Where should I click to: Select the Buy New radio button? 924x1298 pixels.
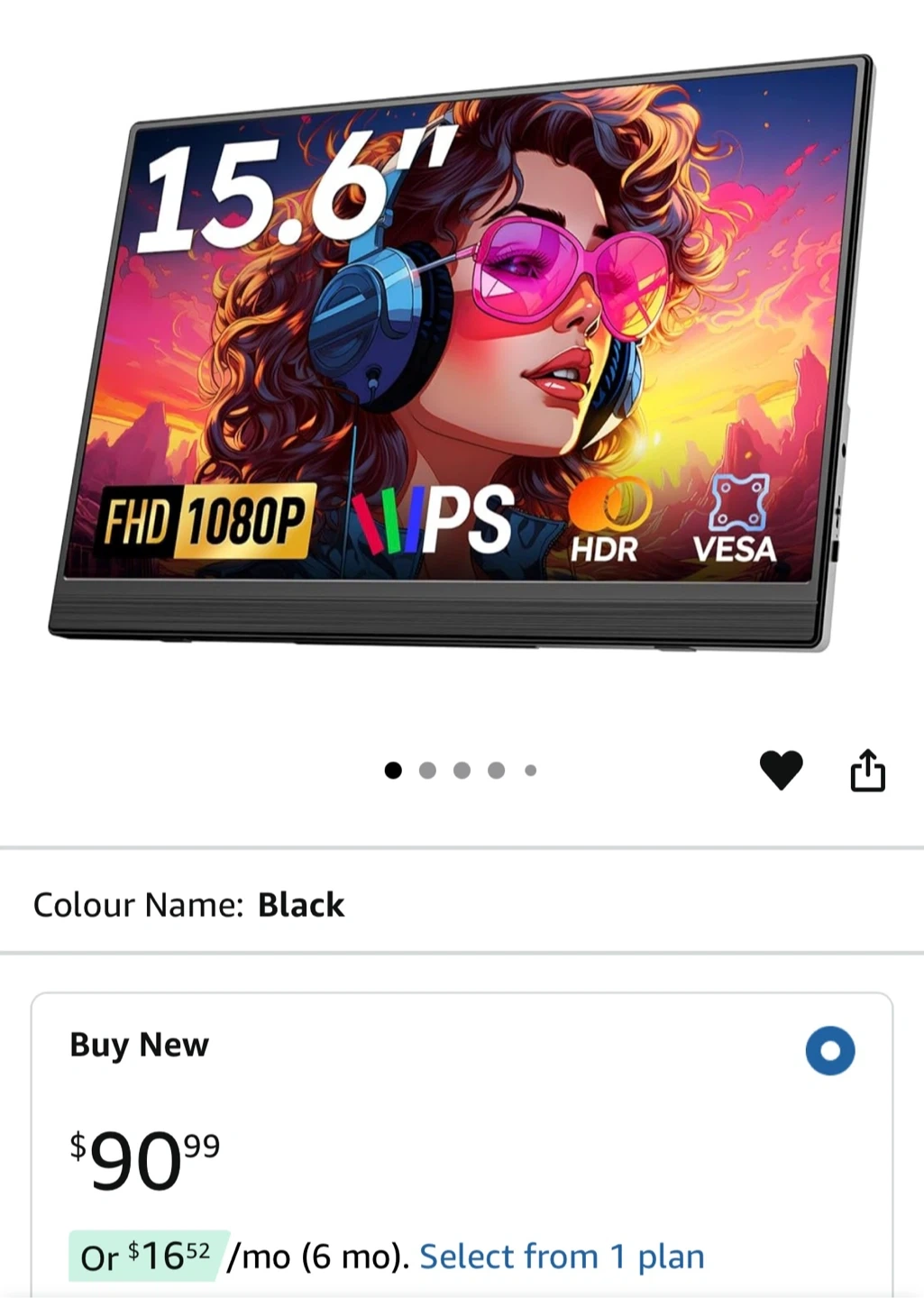tap(829, 1050)
